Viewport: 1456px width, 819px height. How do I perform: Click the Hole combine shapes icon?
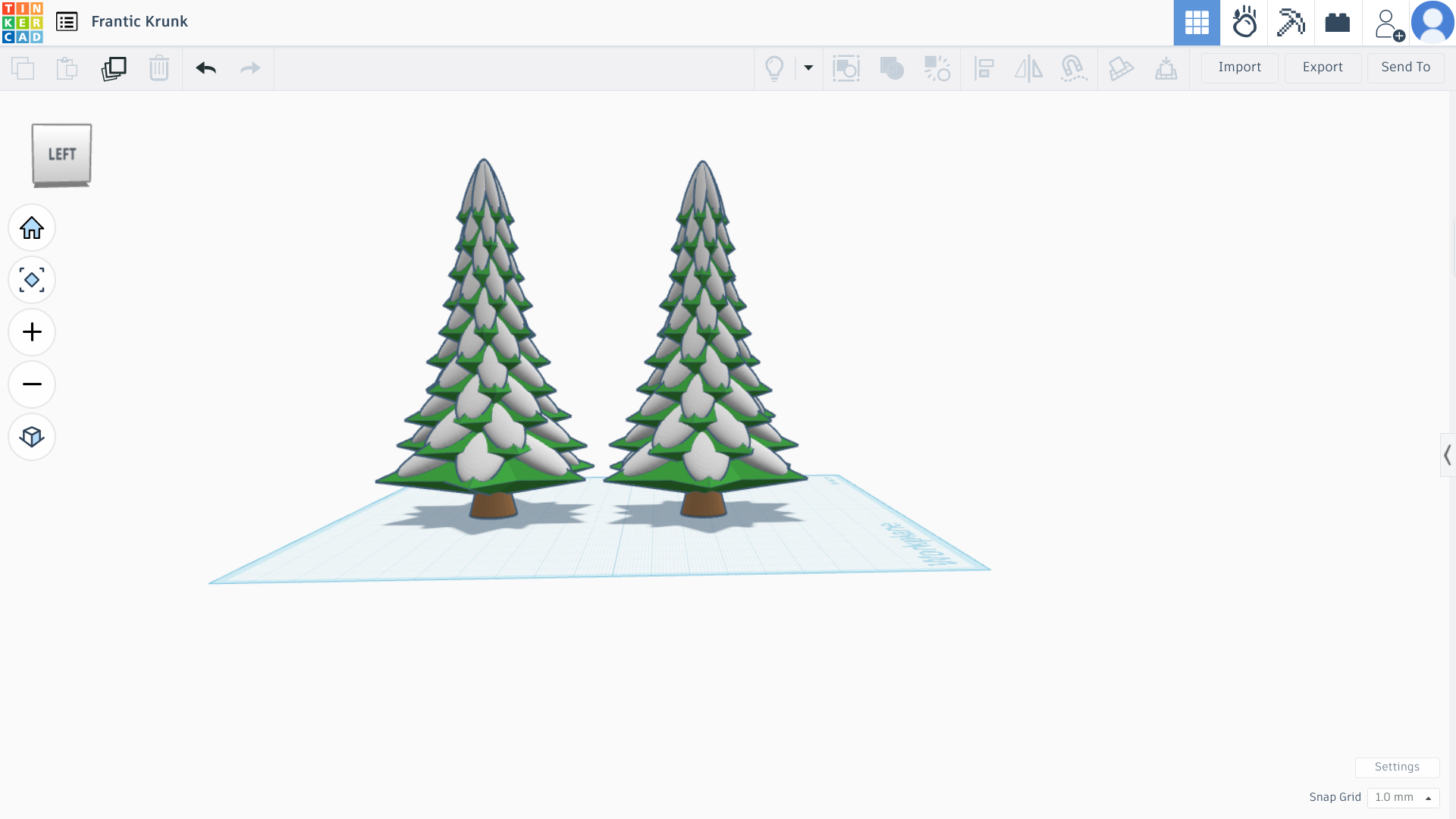892,68
